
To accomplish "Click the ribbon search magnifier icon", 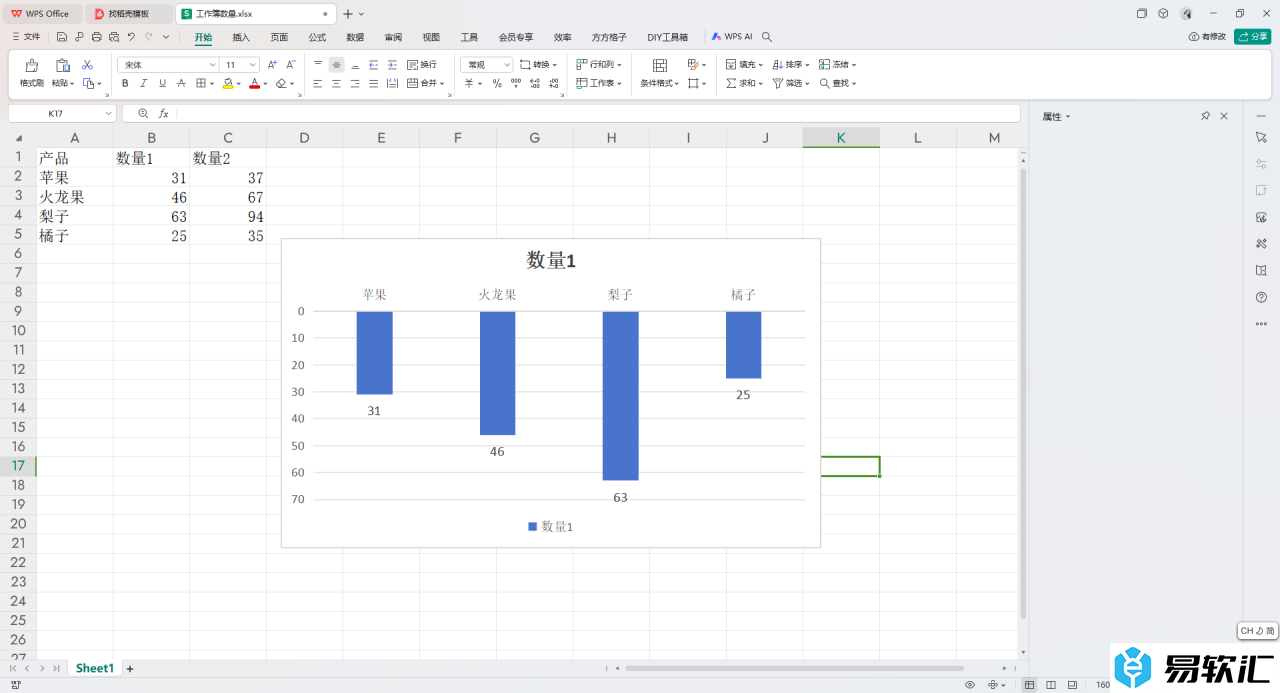I will click(x=767, y=37).
